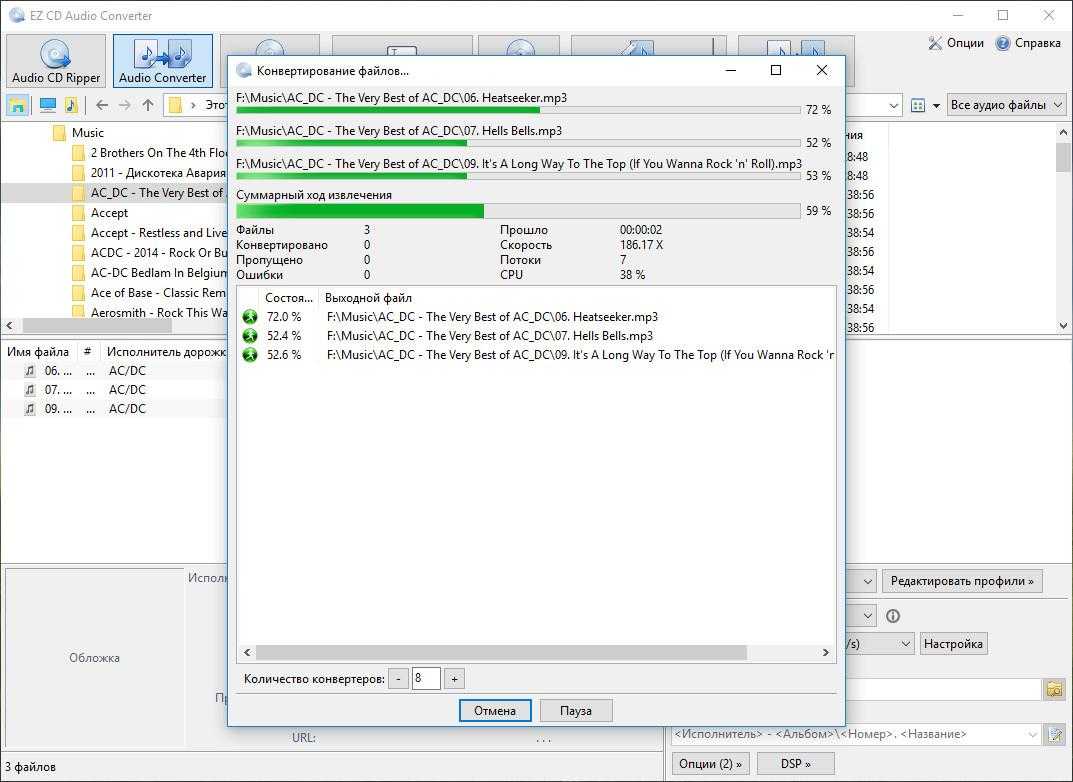Edit filename pattern with pencil icon
This screenshot has height=782, width=1073.
tap(1055, 735)
